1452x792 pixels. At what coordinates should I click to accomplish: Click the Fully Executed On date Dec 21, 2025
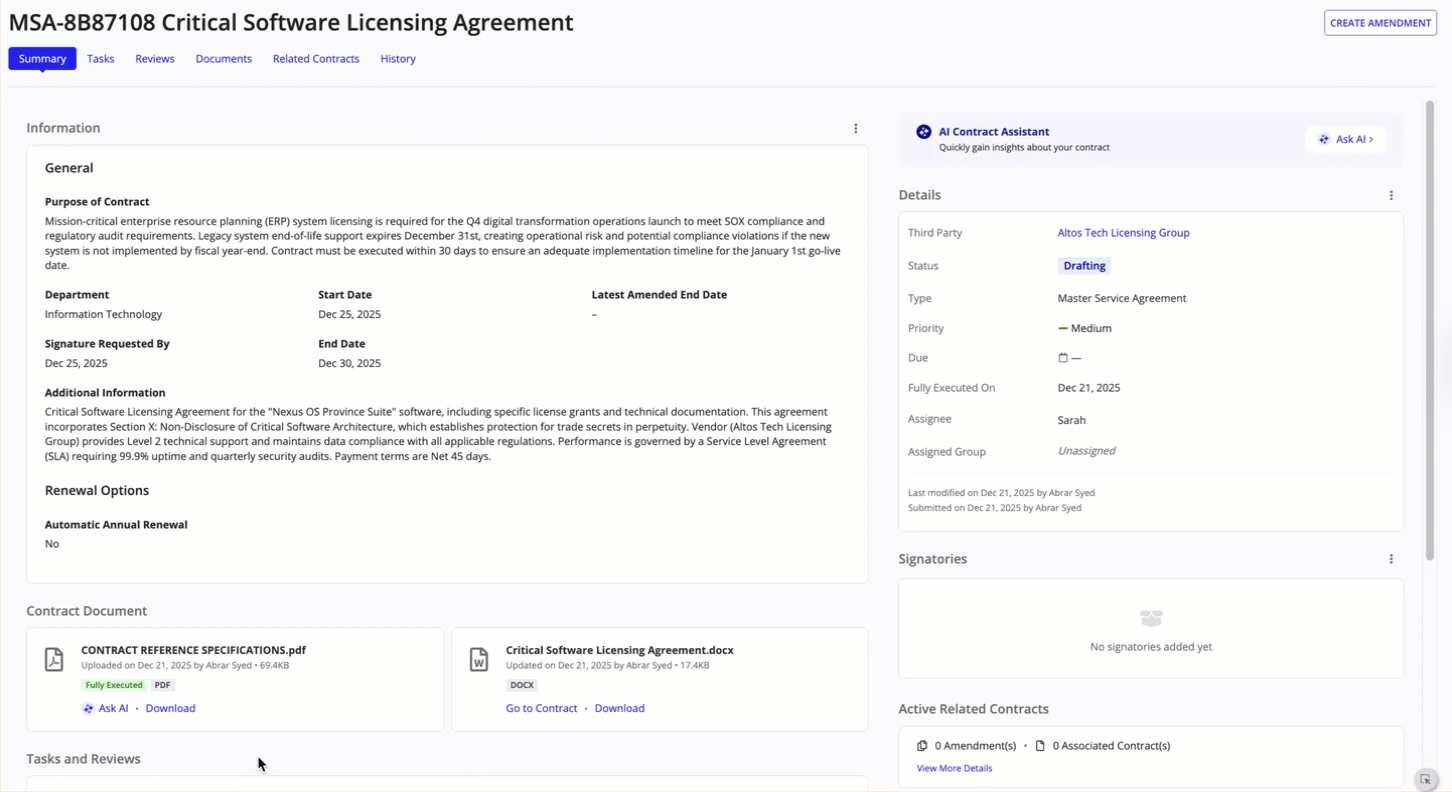[x=1088, y=388]
